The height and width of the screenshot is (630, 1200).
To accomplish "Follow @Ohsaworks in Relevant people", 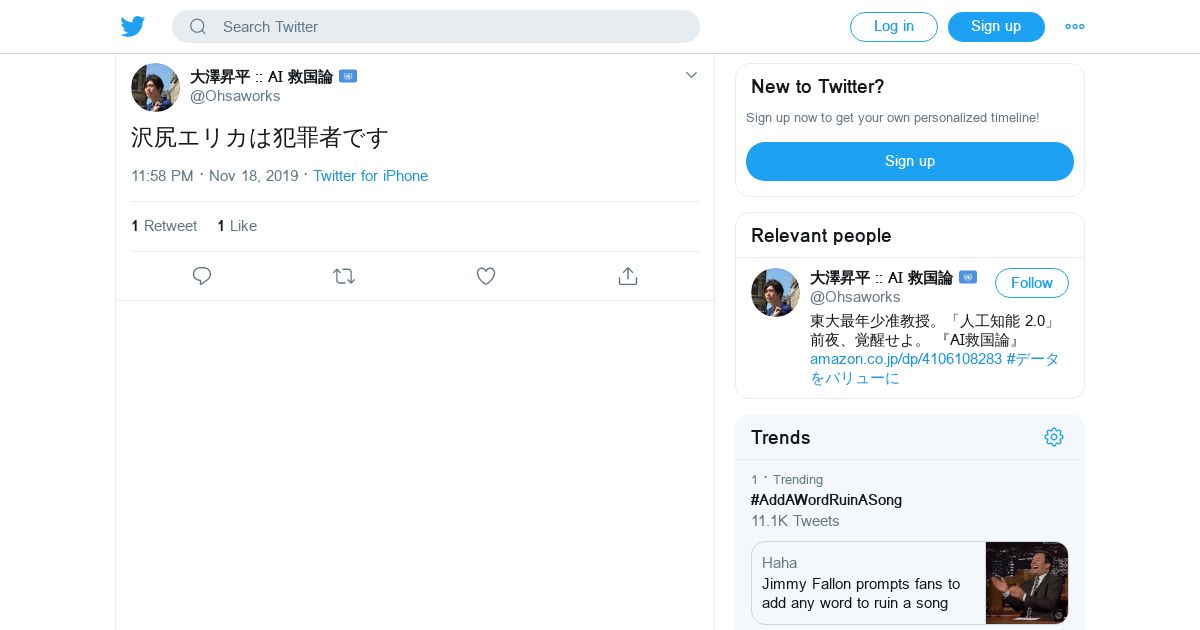I will pyautogui.click(x=1032, y=283).
